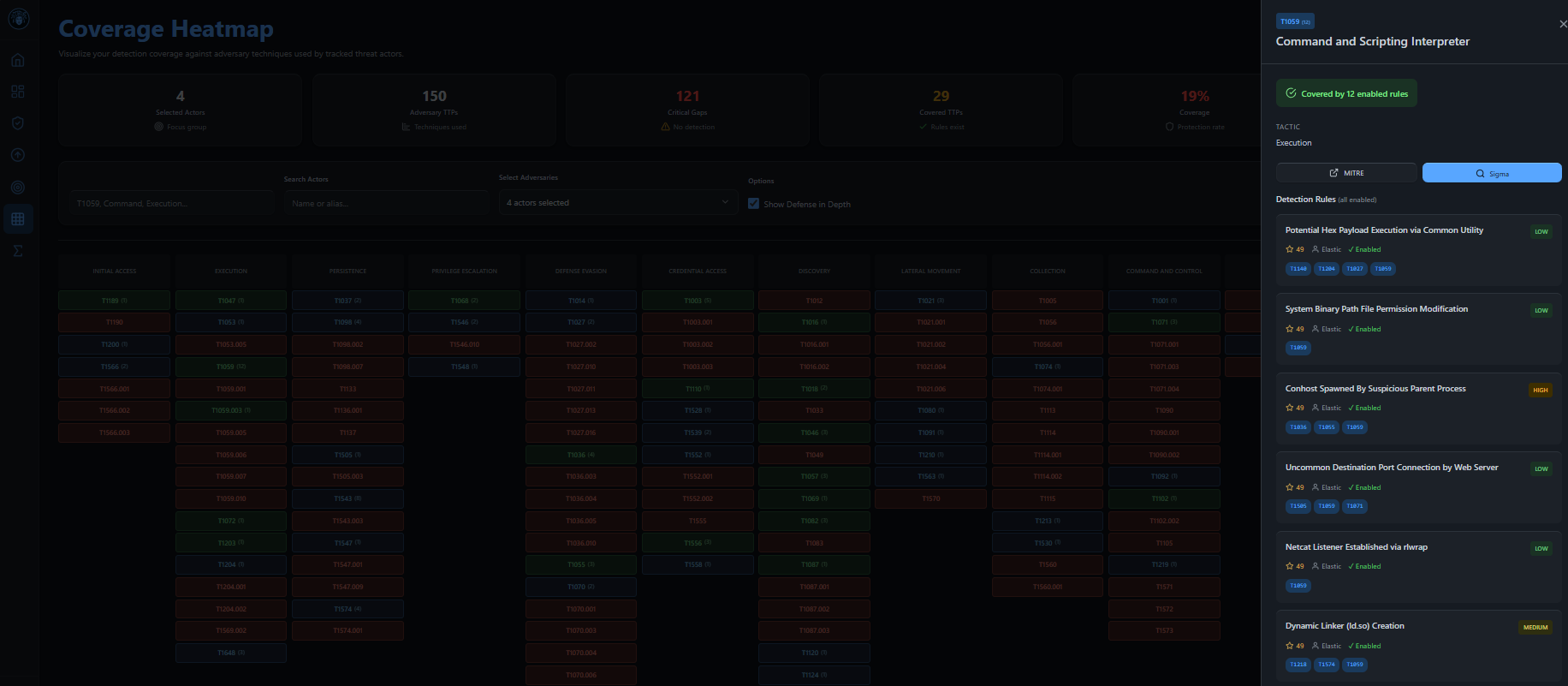Click the technique search field with T1059 placeholder
Screen dimensions: 1568x686
coord(171,204)
